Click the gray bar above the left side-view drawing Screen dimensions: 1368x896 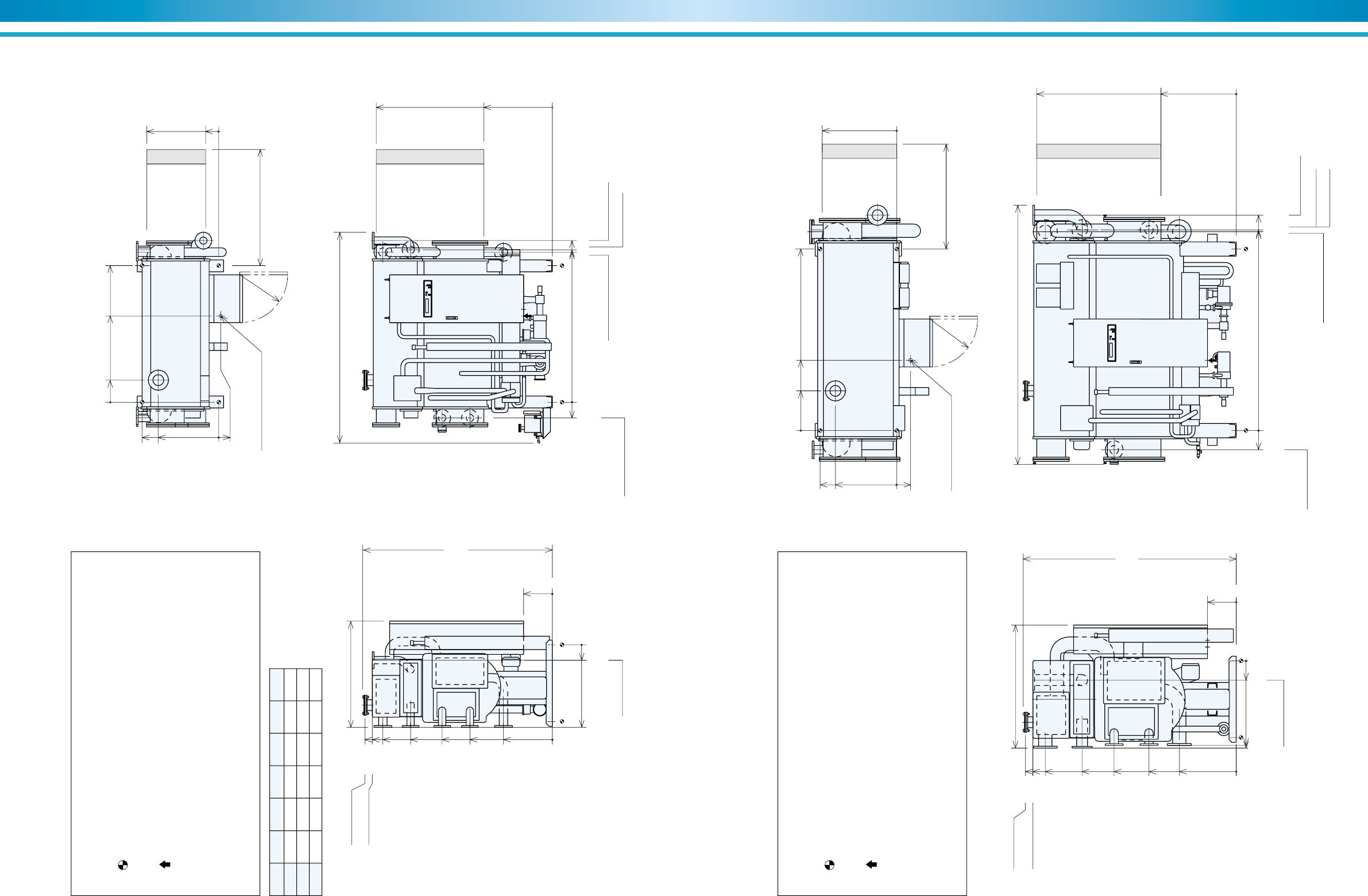click(176, 157)
